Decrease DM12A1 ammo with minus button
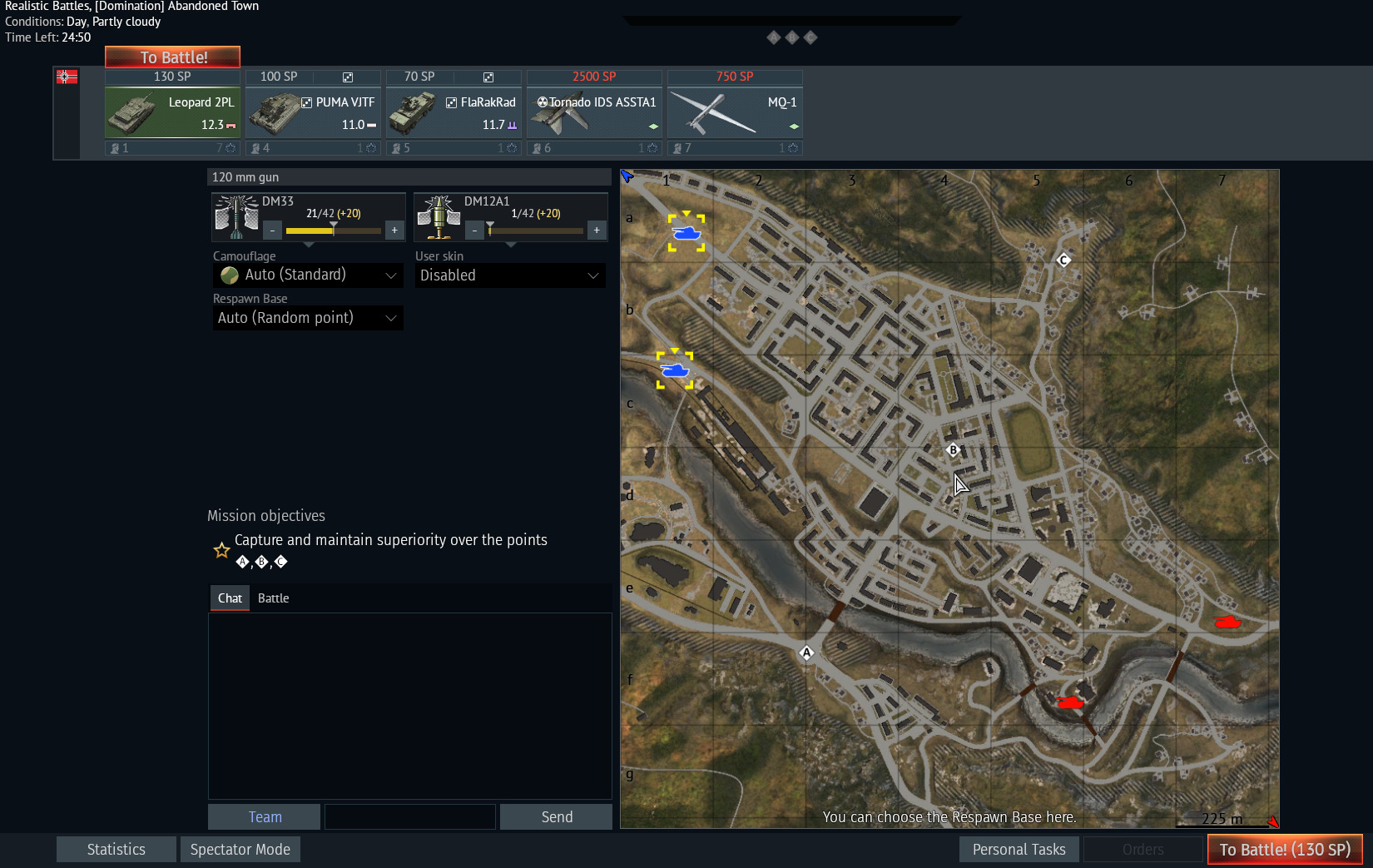This screenshot has width=1373, height=868. click(474, 231)
